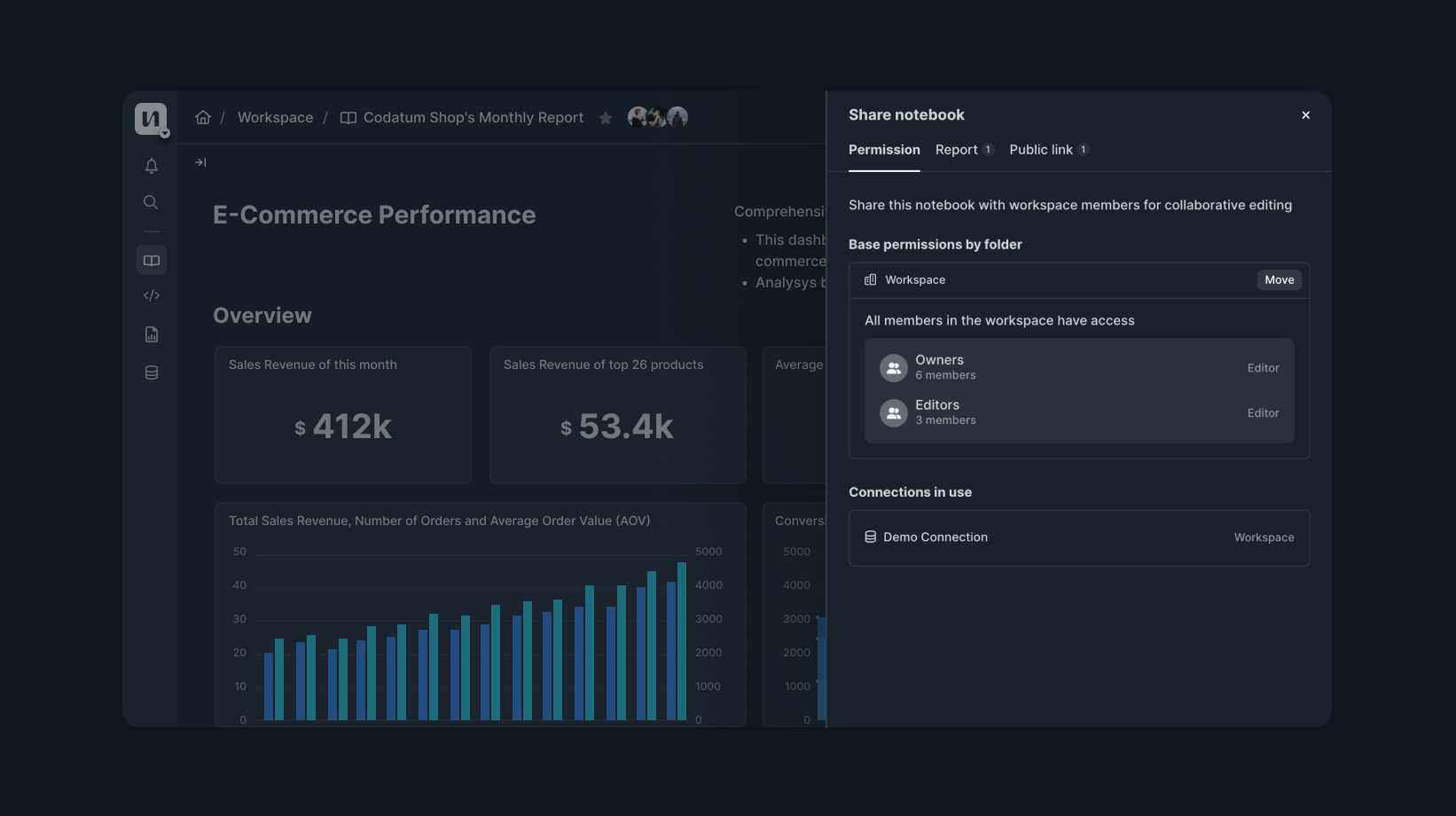Open notifications bell in sidebar
This screenshot has width=1456, height=816.
click(152, 166)
